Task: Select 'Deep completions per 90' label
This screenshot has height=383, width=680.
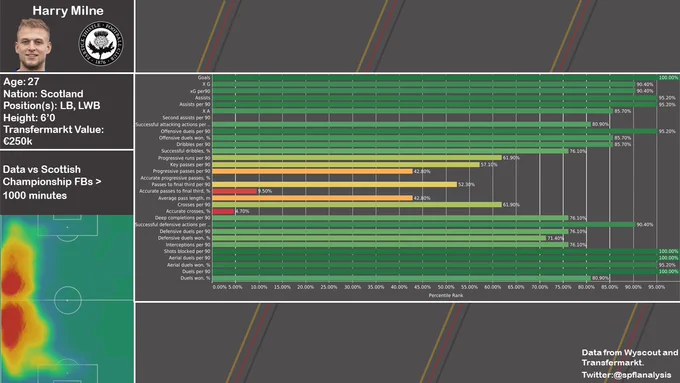Action: coord(183,218)
